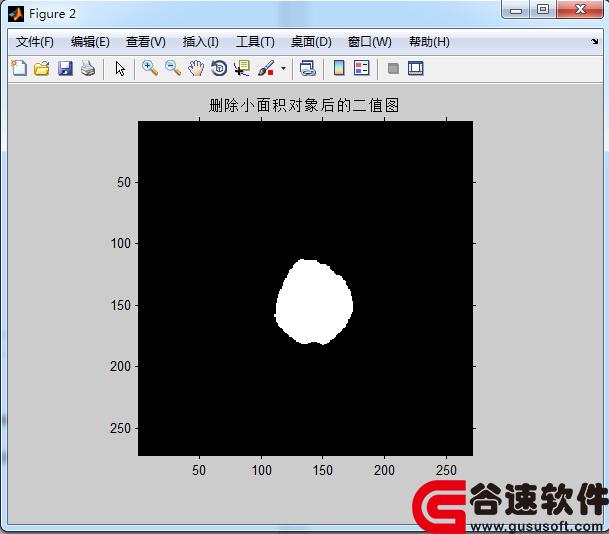
Task: Insert a legend with toolbar icon
Action: point(362,68)
